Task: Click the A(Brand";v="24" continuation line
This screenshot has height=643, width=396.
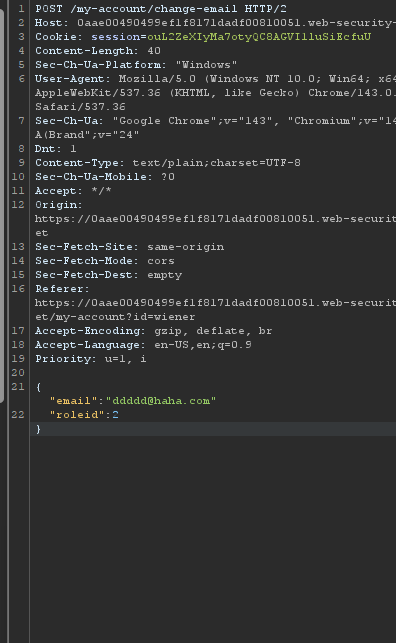Action: [x=87, y=135]
